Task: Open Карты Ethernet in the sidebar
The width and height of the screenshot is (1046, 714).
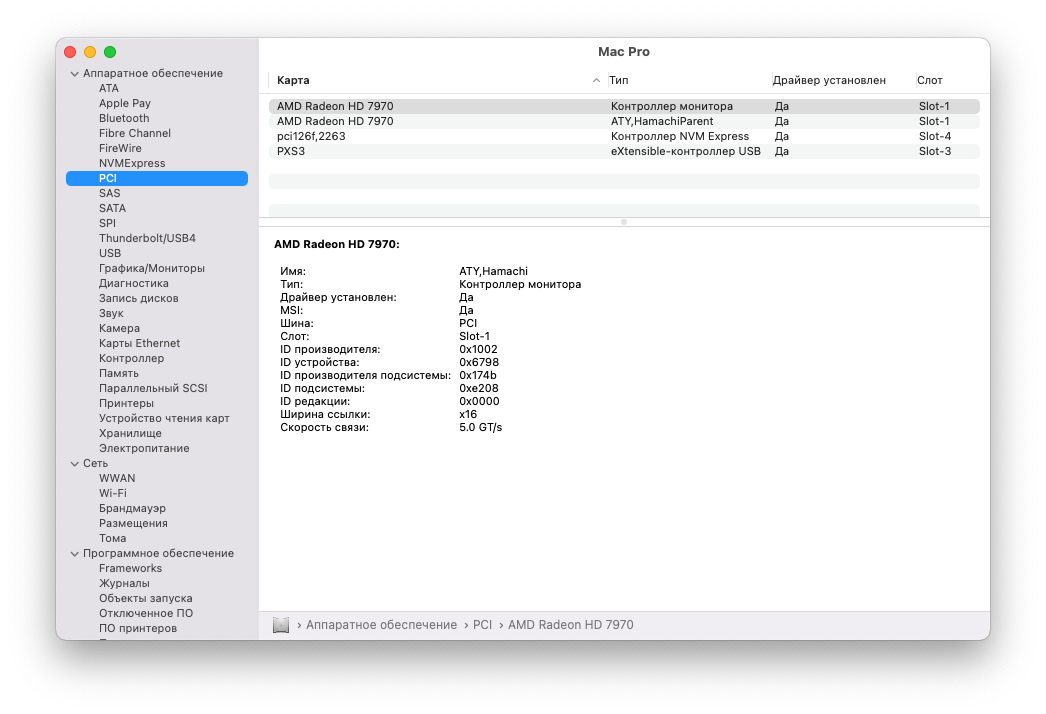Action: (x=139, y=344)
